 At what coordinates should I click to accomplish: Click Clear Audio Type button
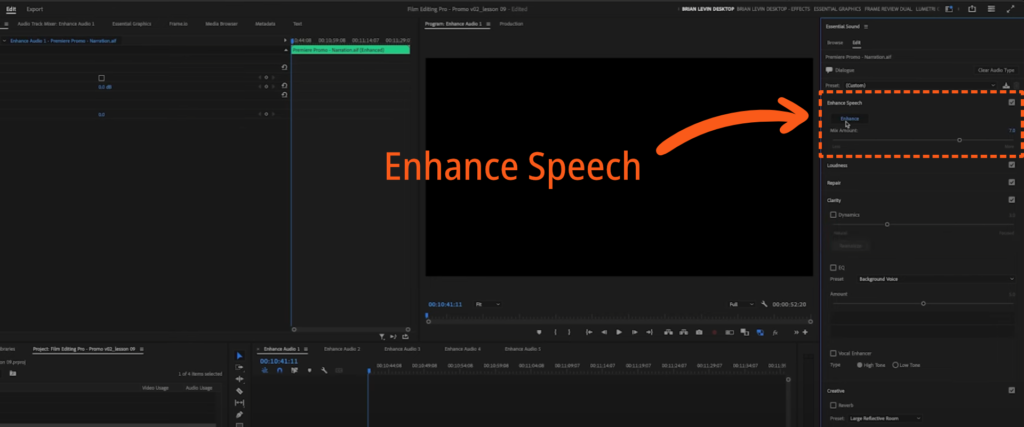pyautogui.click(x=996, y=70)
